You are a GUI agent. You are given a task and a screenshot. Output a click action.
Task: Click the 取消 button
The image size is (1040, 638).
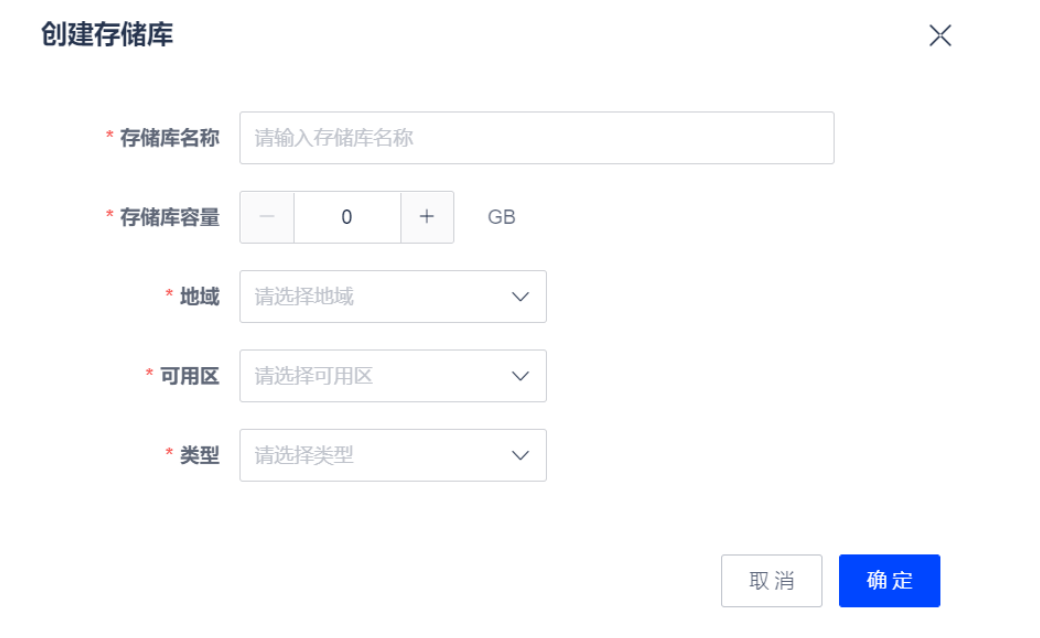pos(771,581)
